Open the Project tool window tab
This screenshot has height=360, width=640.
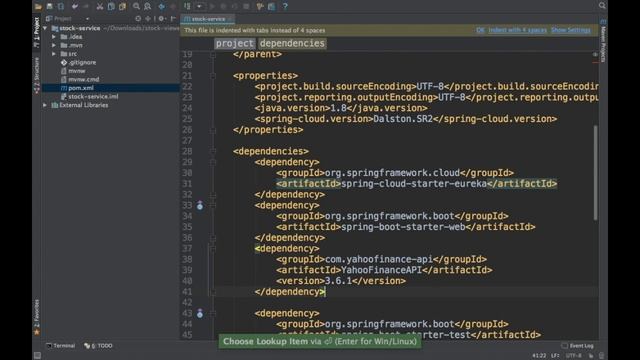(37, 32)
